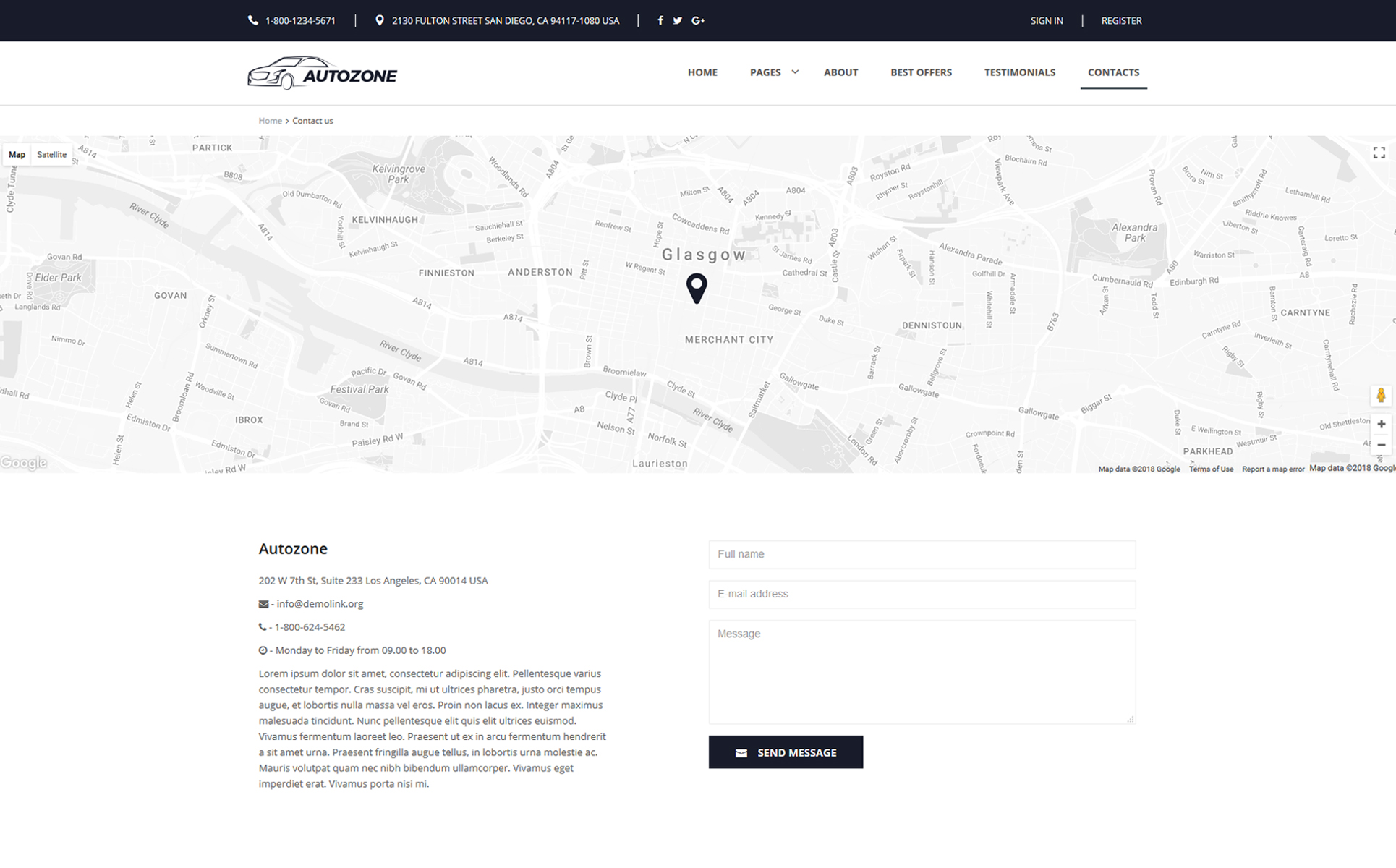
Task: Click the Autozone car logo
Action: point(322,73)
